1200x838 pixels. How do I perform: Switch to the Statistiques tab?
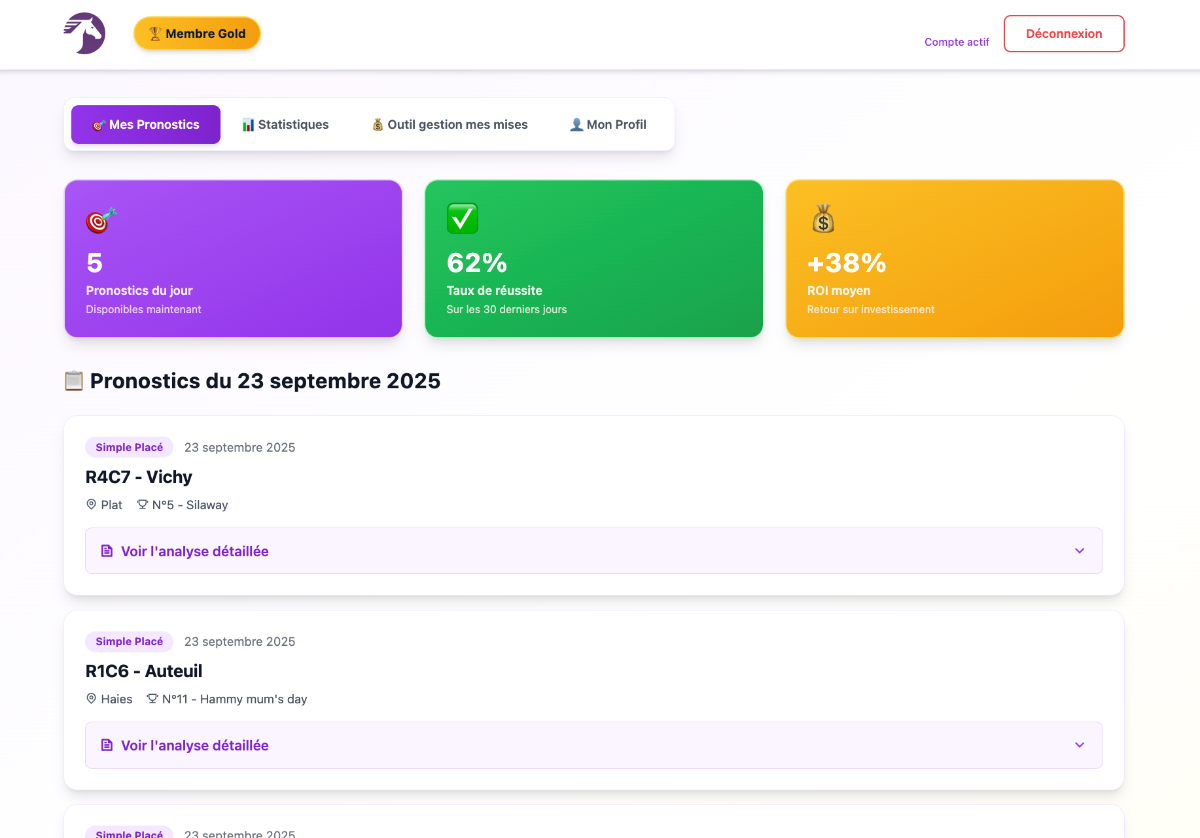point(285,124)
